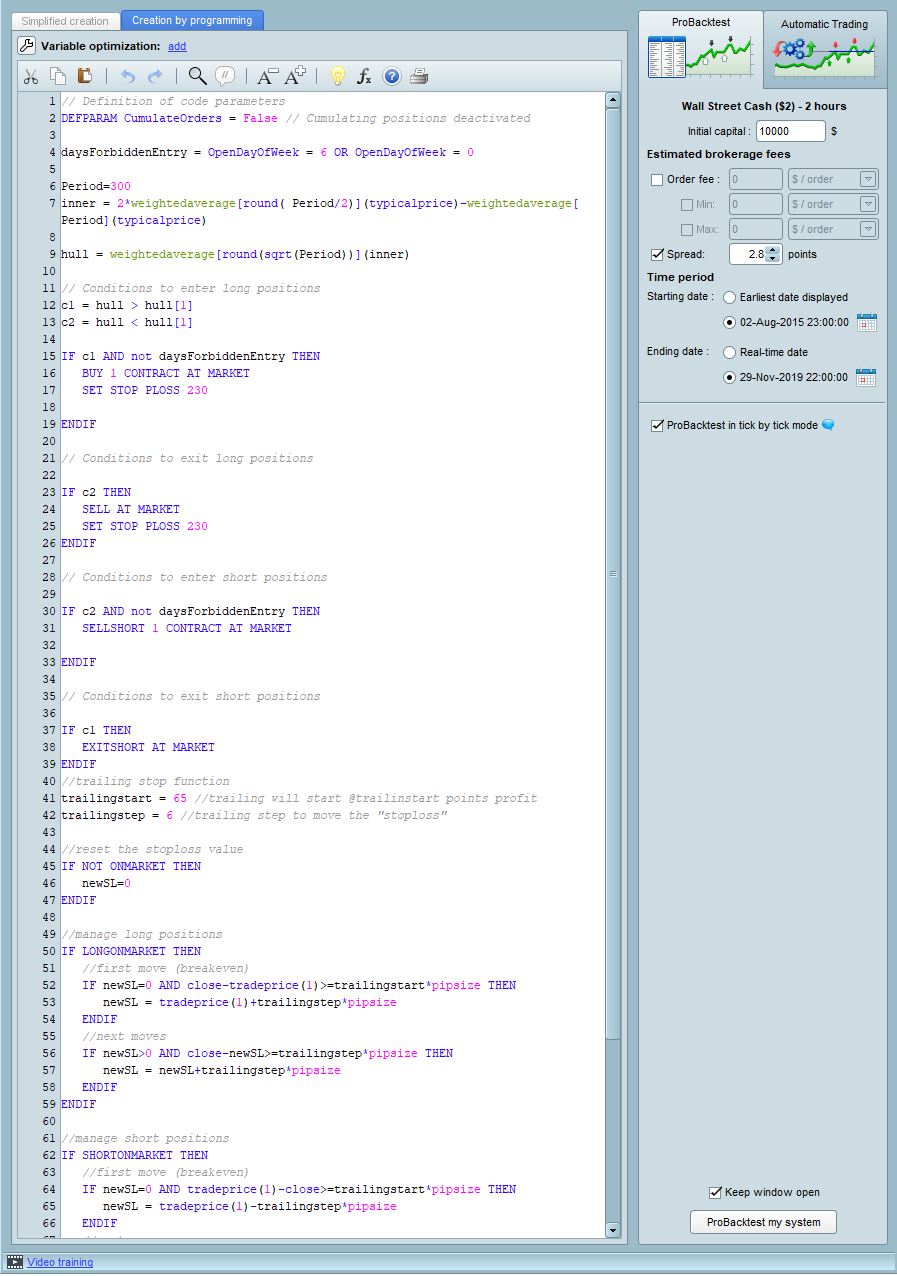Decrease font size with the A minus icon
897x1276 pixels.
click(267, 76)
